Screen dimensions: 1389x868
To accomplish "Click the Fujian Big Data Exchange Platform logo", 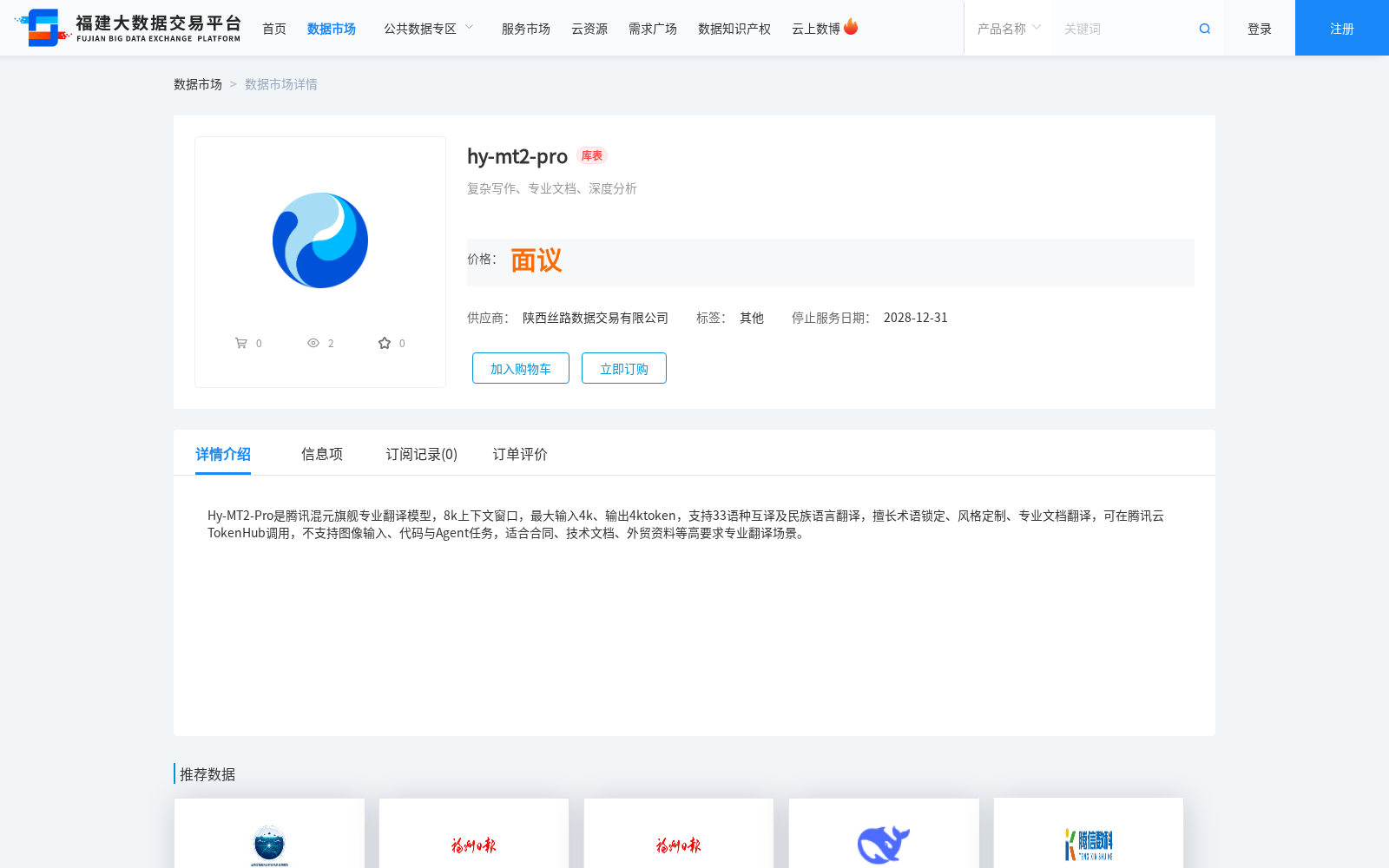I will point(128,28).
